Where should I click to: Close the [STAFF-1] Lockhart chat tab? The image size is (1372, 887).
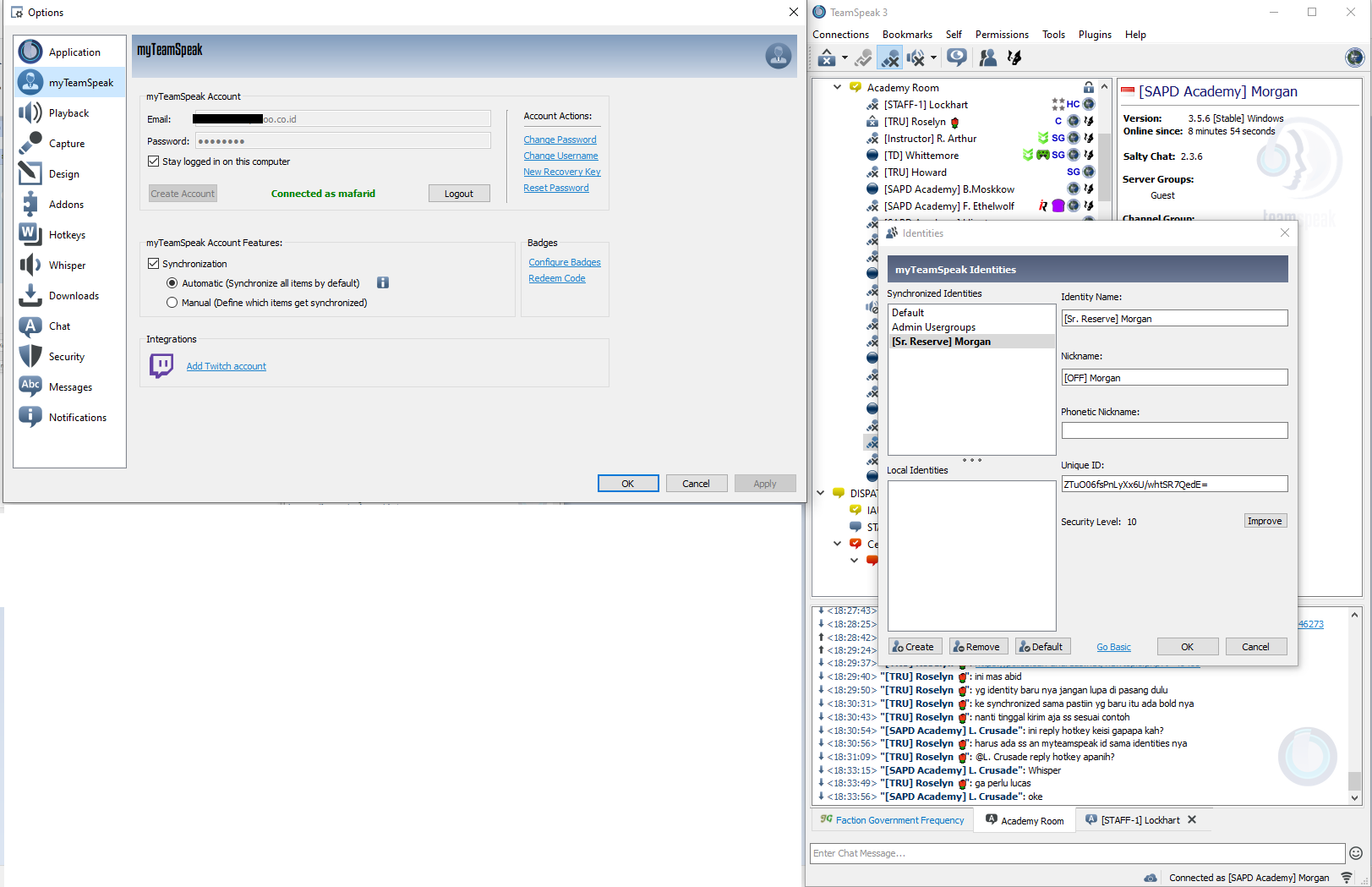[1192, 819]
